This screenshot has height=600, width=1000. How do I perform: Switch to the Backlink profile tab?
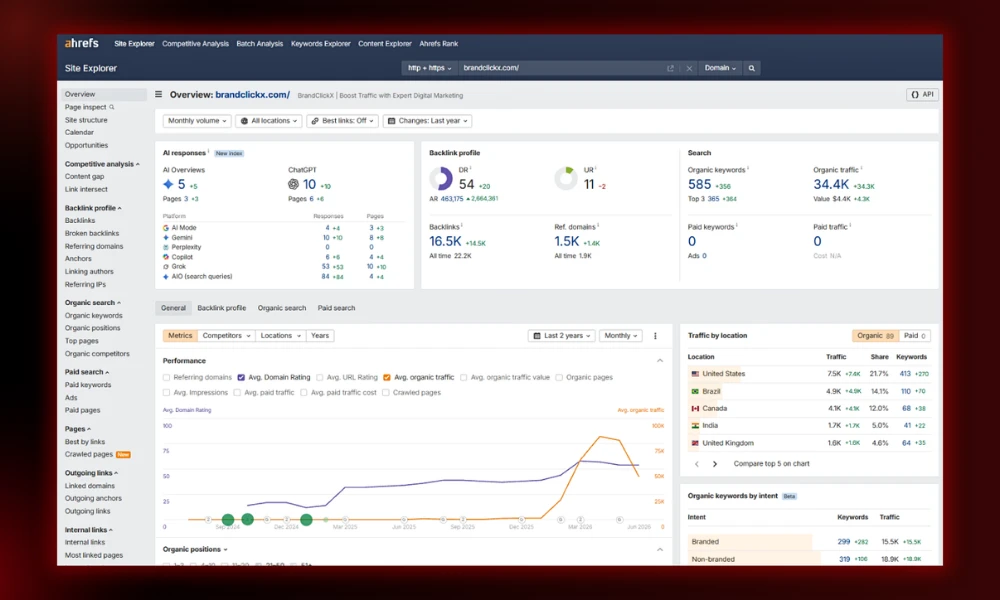point(221,308)
